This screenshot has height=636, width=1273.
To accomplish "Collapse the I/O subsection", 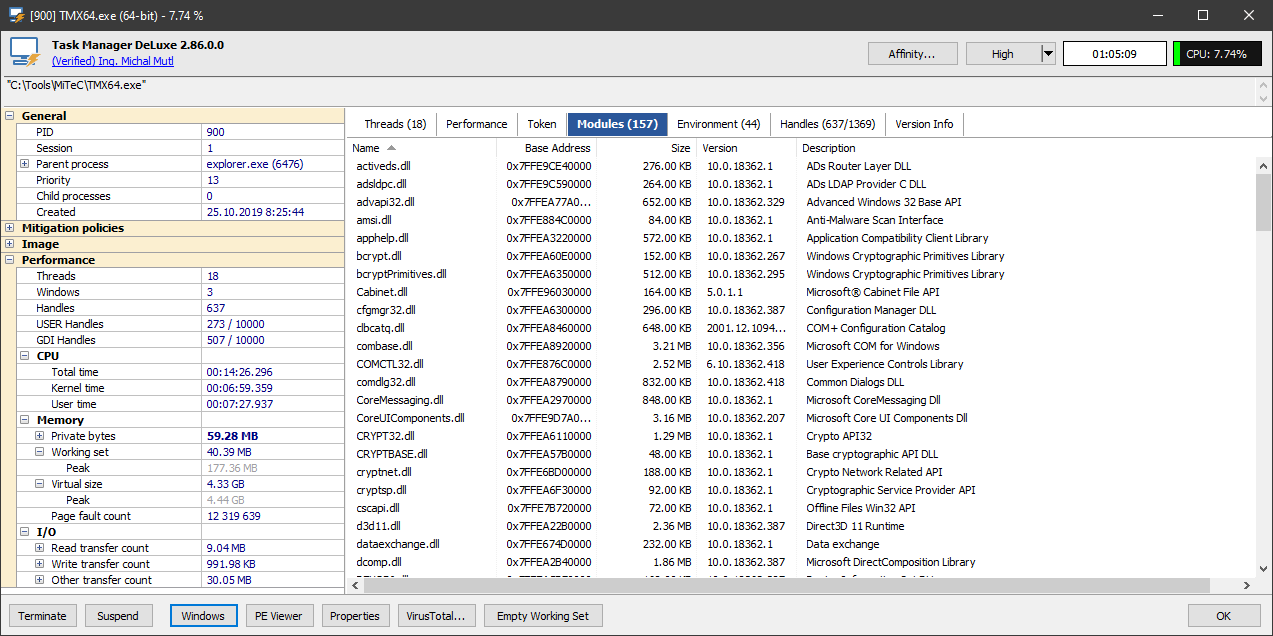I will coord(25,532).
